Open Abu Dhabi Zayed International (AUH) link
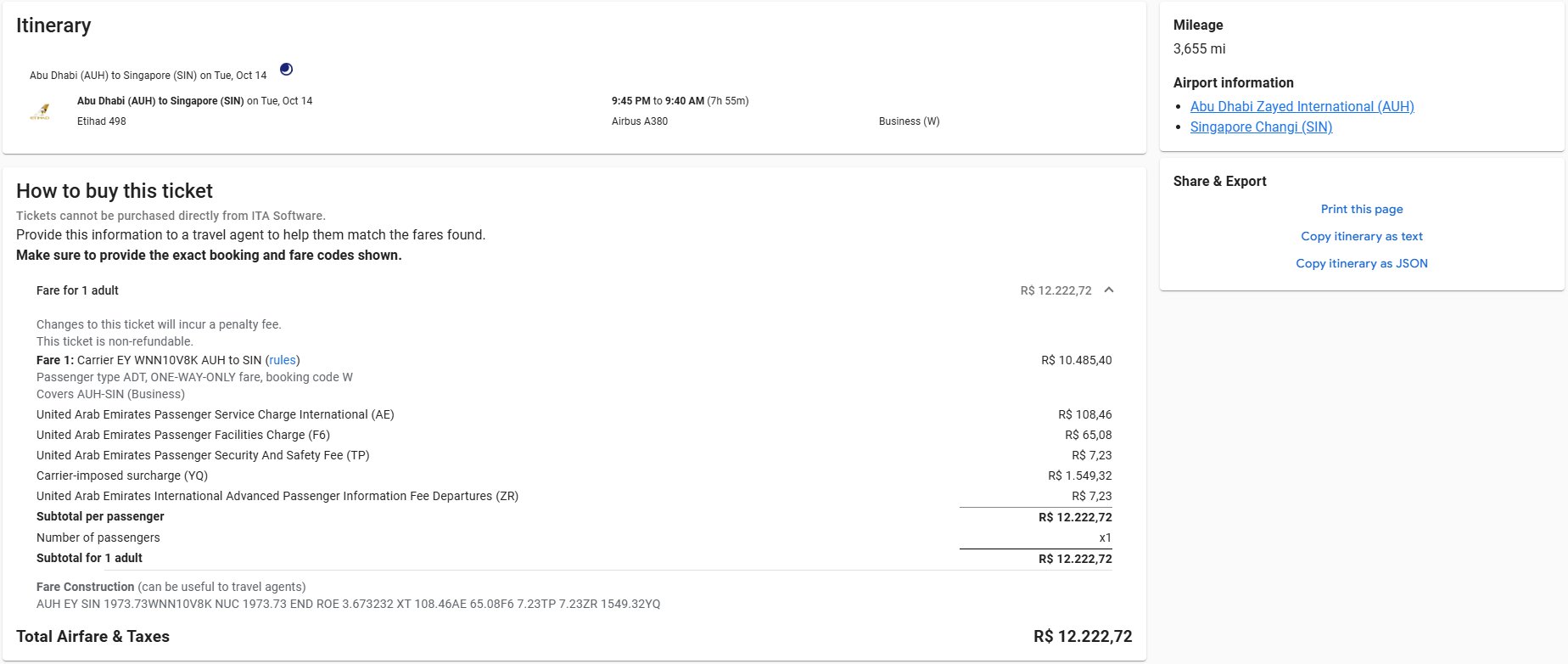 [1302, 106]
